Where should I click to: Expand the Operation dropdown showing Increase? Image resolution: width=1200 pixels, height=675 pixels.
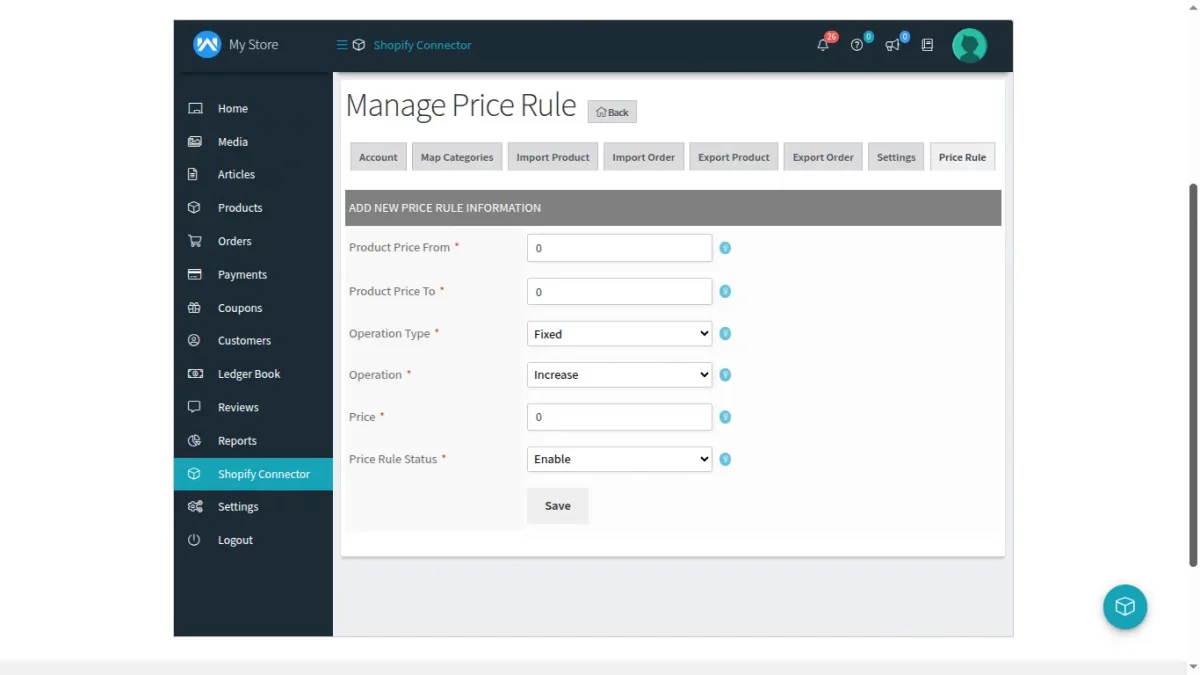[618, 374]
